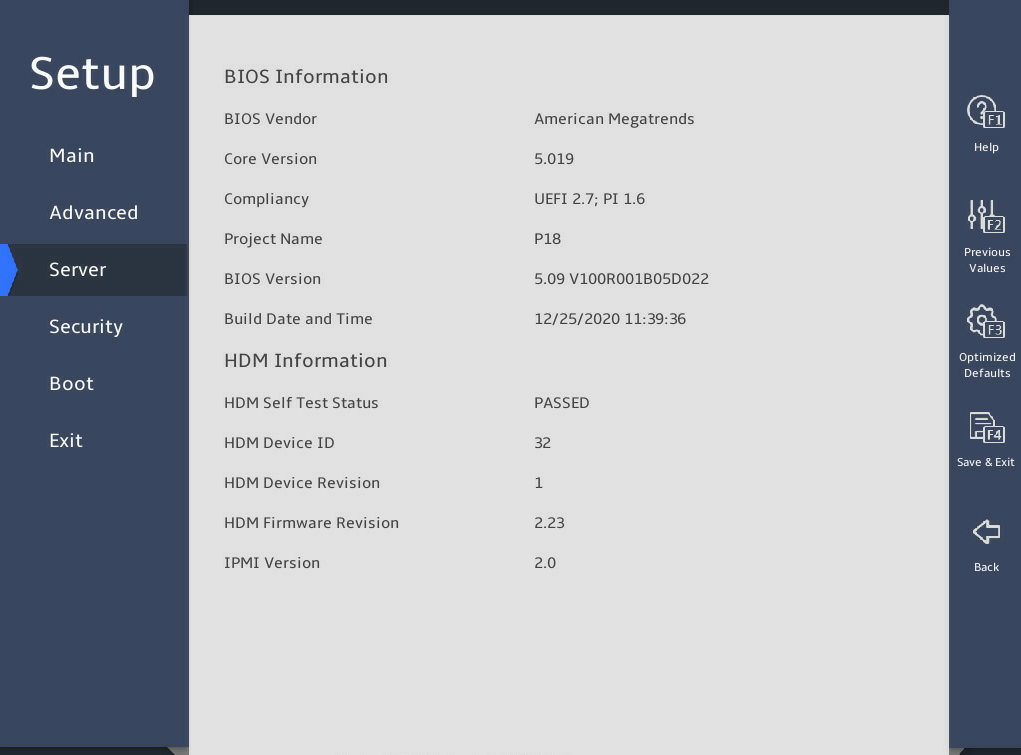Select the Project Name label
The image size is (1021, 755).
coord(273,239)
